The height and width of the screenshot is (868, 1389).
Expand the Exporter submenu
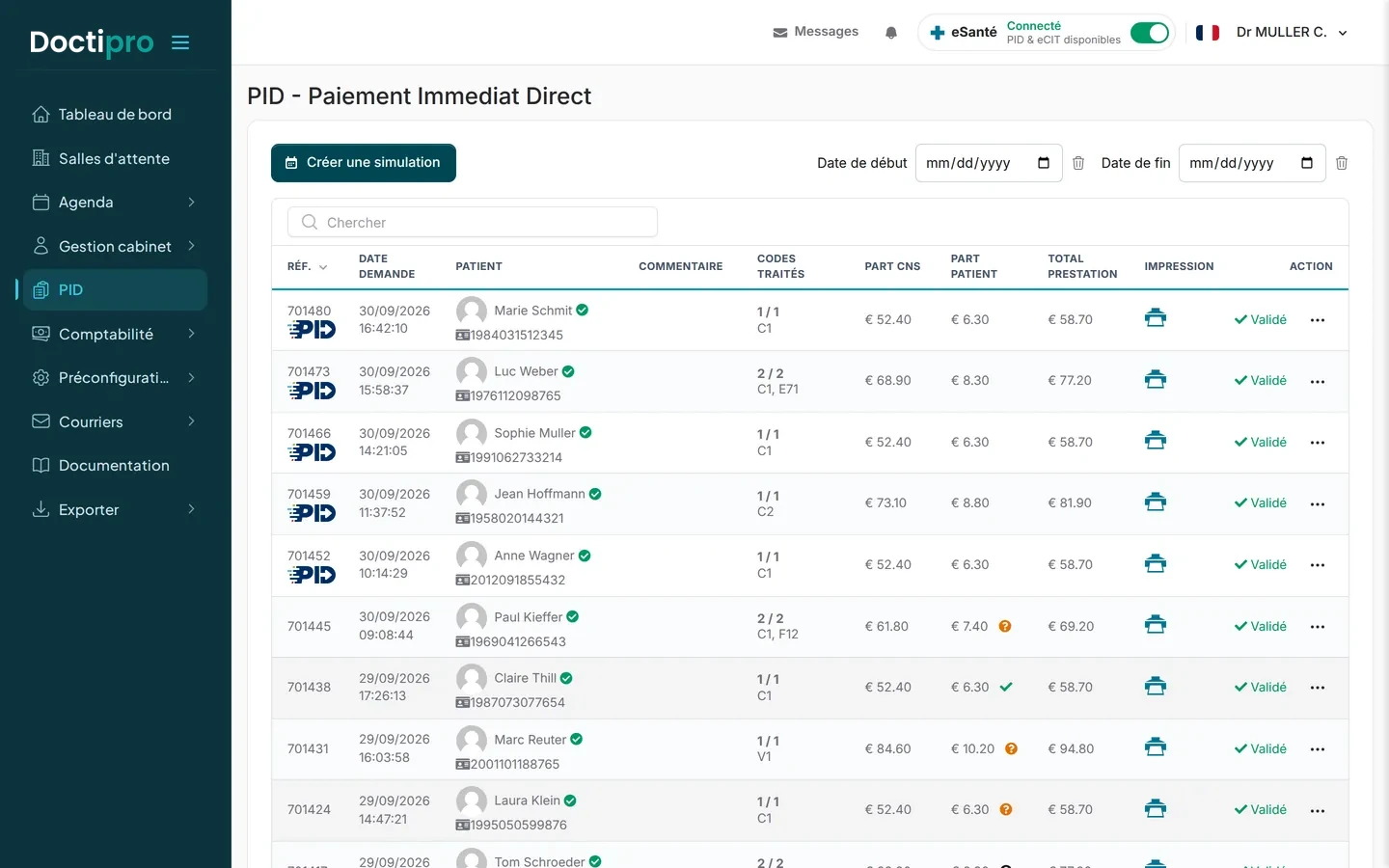coord(191,510)
